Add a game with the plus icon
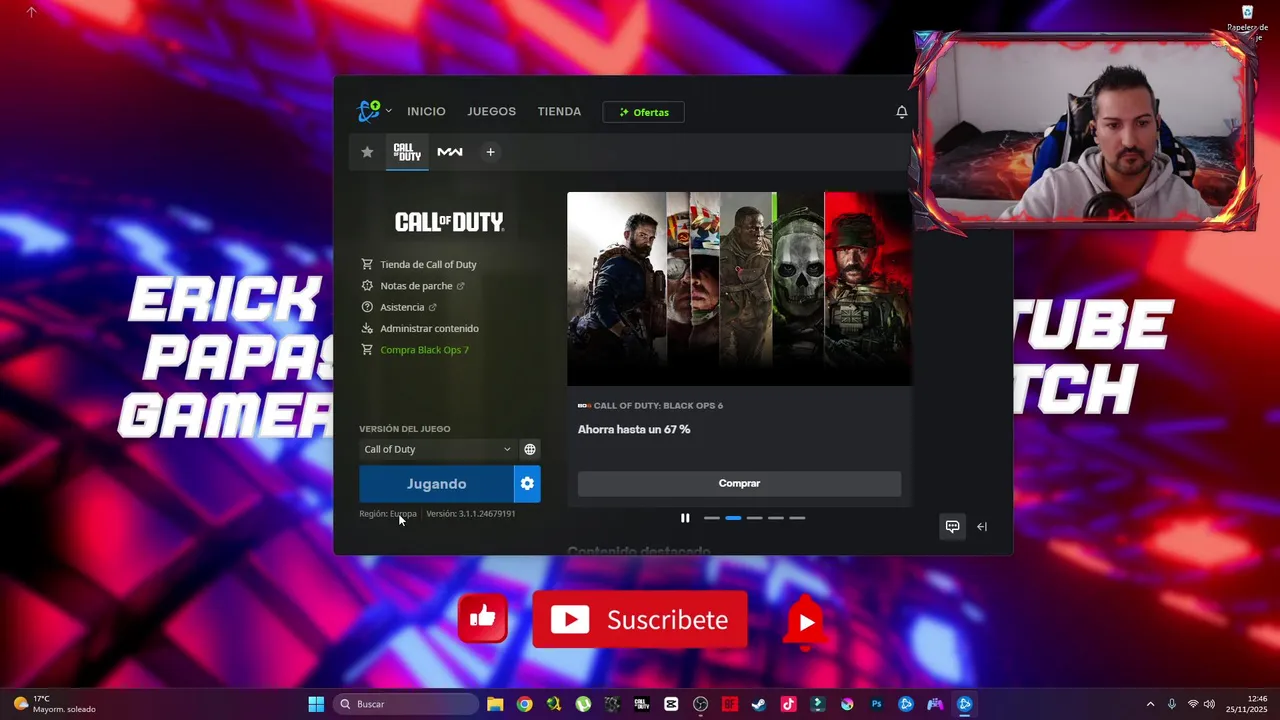 (x=490, y=152)
